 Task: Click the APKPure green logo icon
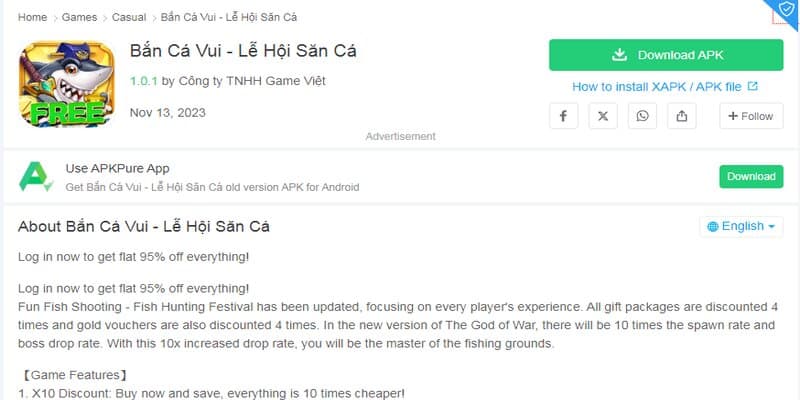point(36,177)
